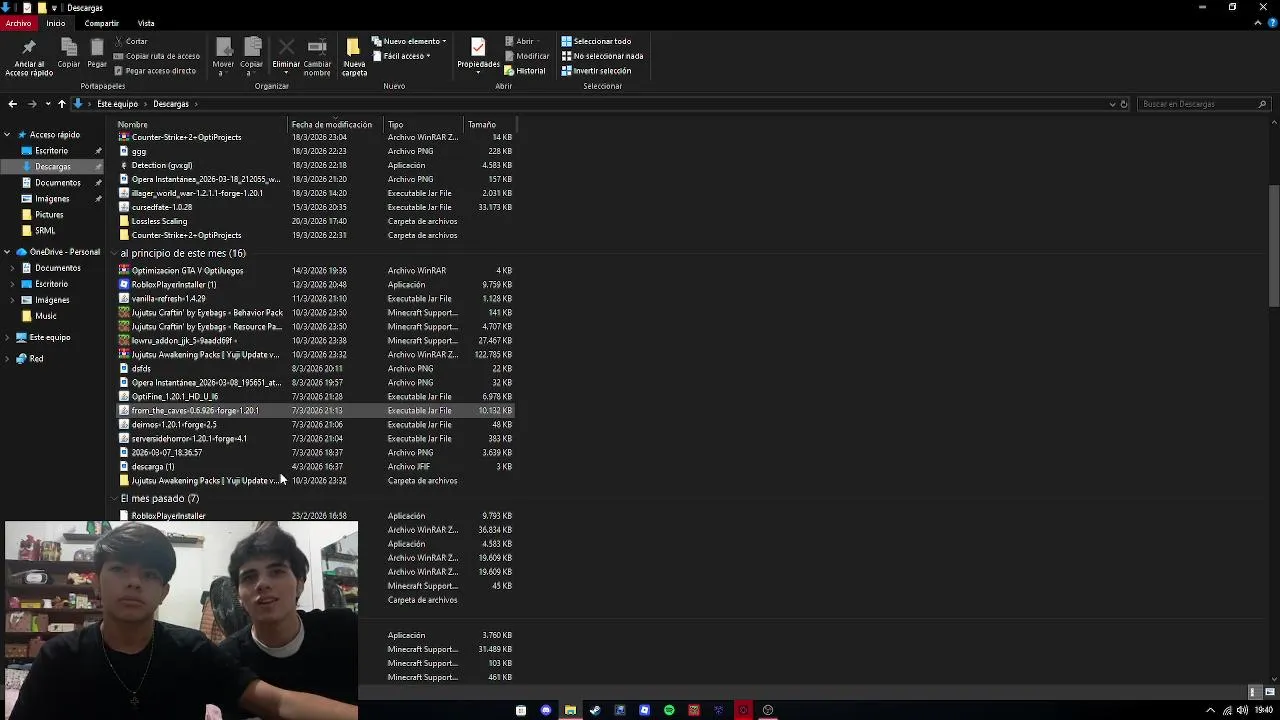Select SRML folder in navigation pane

(x=45, y=231)
